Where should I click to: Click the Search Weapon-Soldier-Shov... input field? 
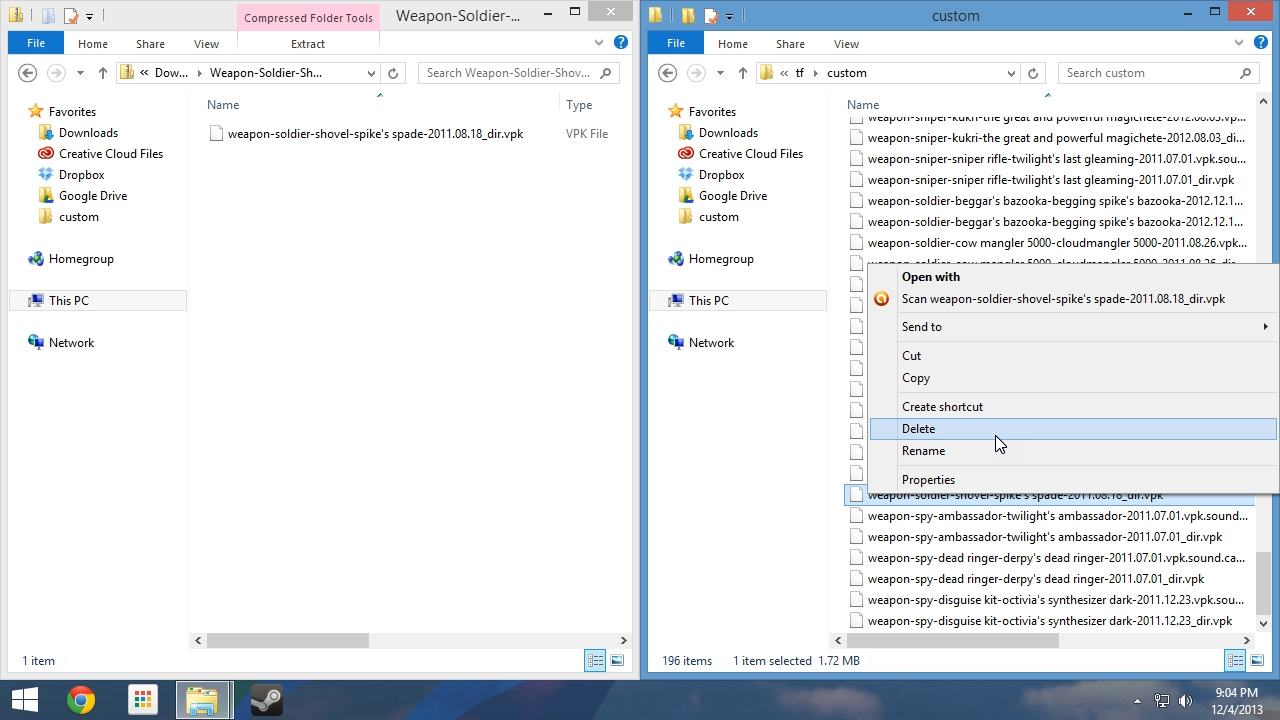coord(518,73)
